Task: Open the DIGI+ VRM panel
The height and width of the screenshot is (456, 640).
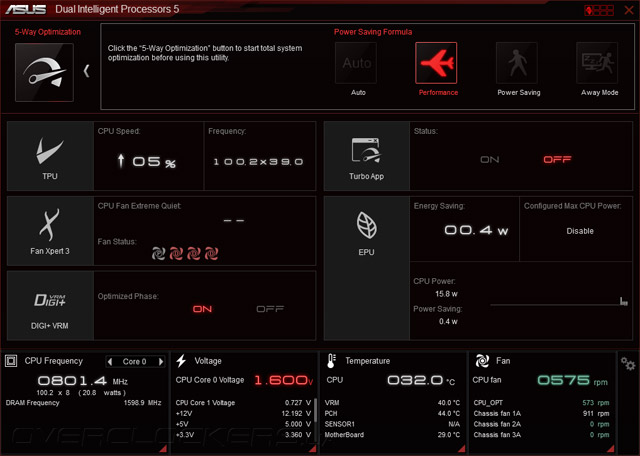Action: 50,305
